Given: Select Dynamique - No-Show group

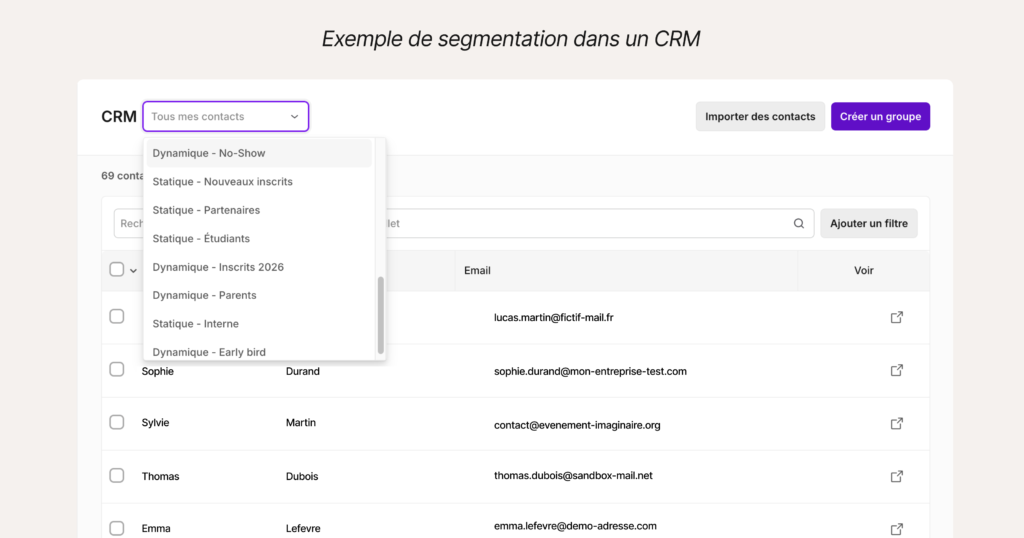Looking at the screenshot, I should [x=259, y=153].
